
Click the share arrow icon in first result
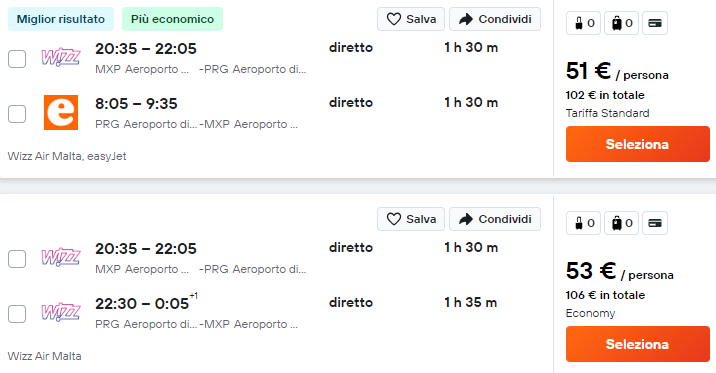[x=466, y=19]
